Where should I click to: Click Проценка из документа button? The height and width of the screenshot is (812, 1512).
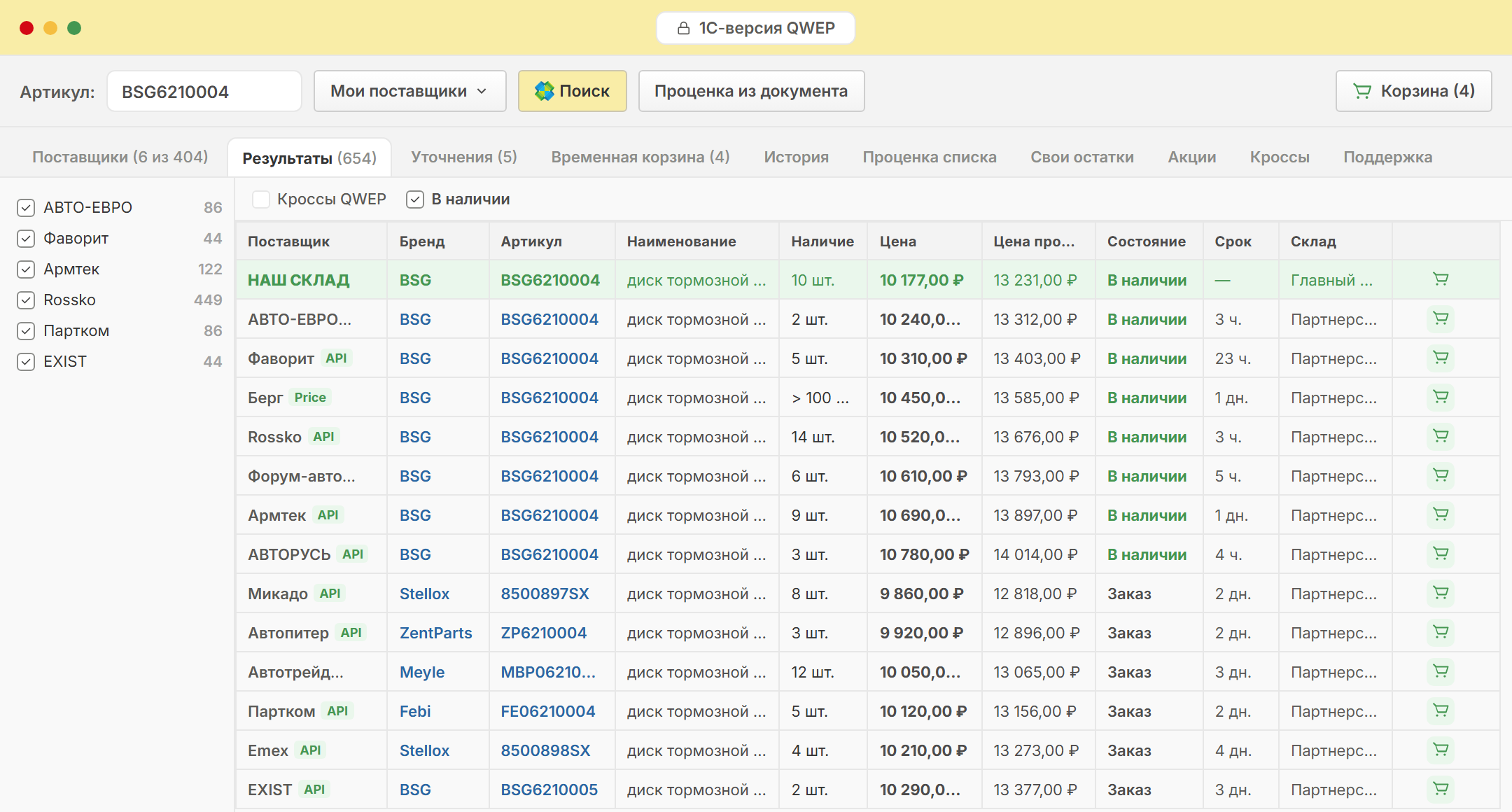pos(751,91)
